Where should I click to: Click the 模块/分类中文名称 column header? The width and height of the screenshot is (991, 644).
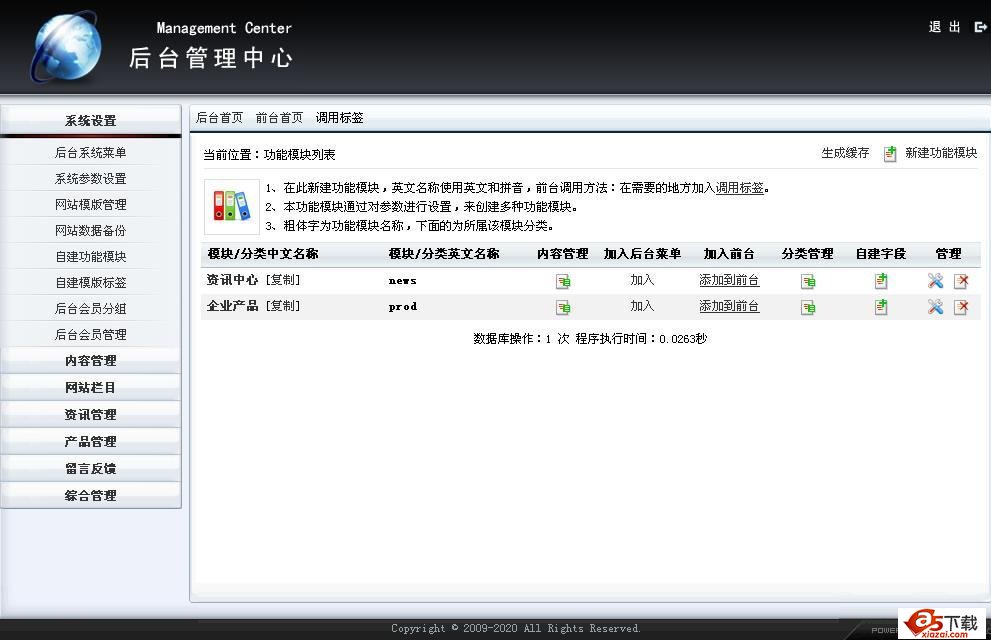(x=263, y=254)
